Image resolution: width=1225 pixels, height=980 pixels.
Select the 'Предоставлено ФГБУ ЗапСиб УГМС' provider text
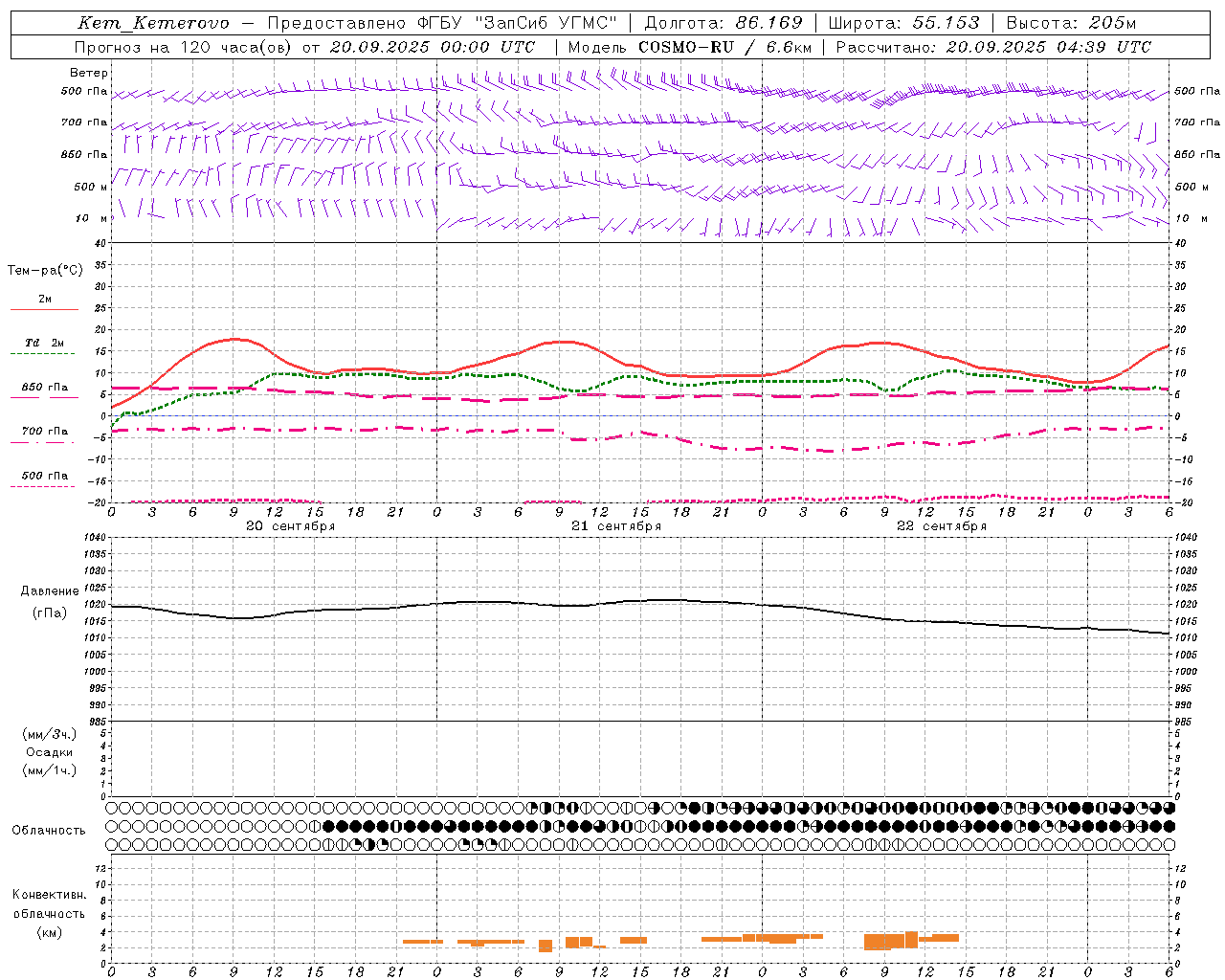tap(442, 24)
